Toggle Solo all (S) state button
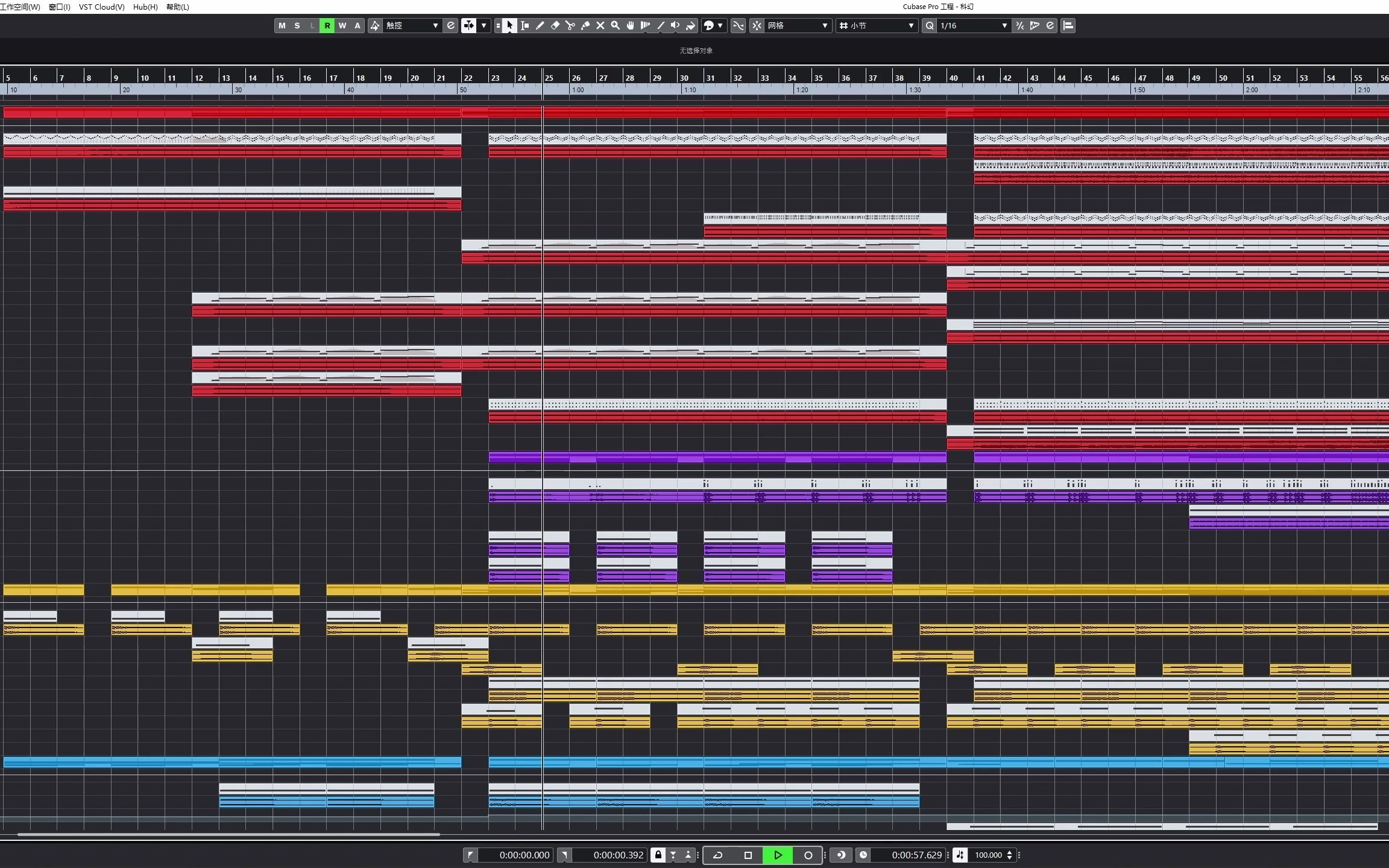Image resolution: width=1389 pixels, height=868 pixels. 297,25
